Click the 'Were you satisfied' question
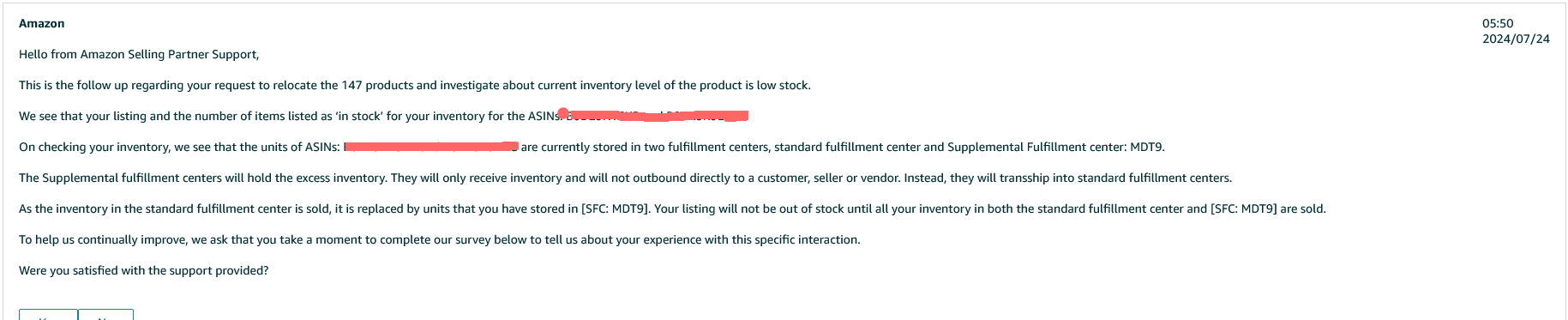Image resolution: width=1568 pixels, height=320 pixels. 144,270
